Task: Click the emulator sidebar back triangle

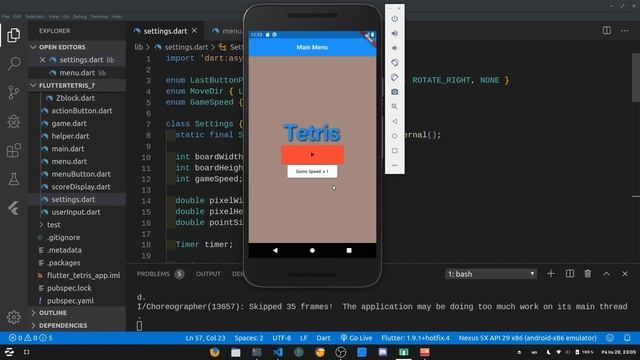Action: click(x=394, y=121)
